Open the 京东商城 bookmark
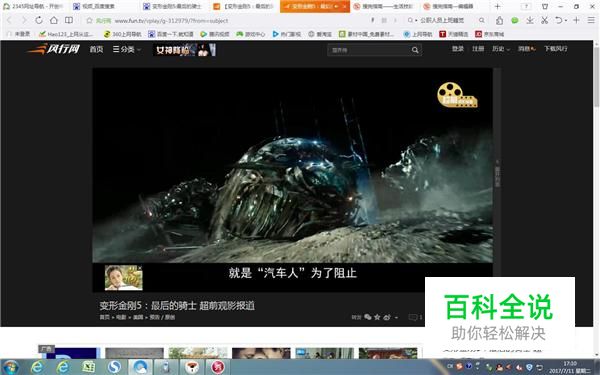600x375 pixels. (x=489, y=34)
